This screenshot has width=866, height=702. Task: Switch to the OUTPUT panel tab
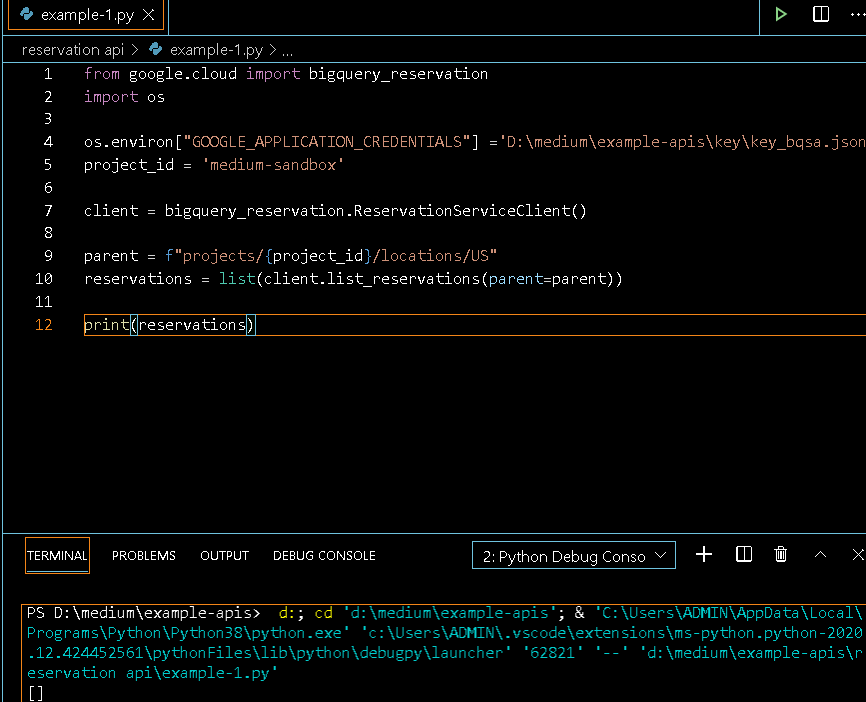click(x=224, y=555)
